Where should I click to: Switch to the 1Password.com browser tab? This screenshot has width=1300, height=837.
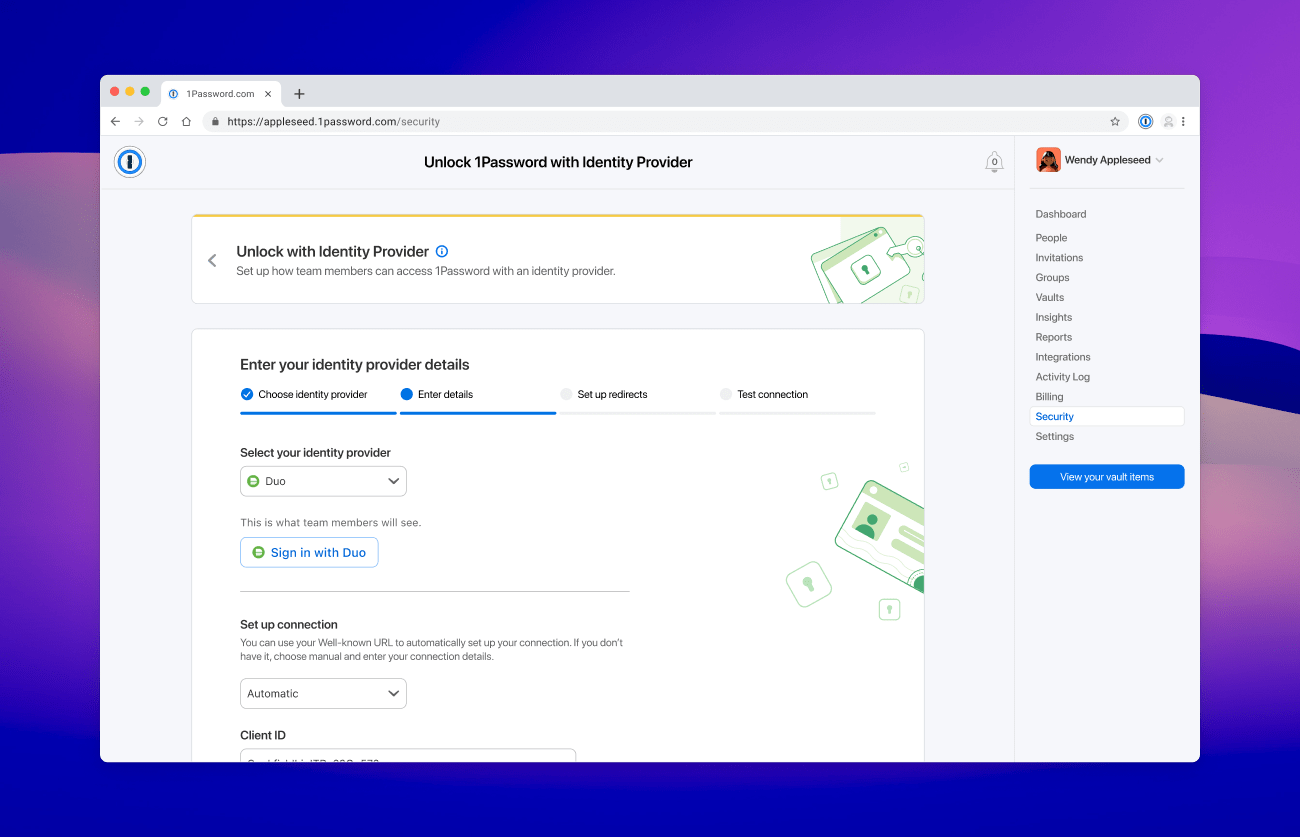coord(215,93)
